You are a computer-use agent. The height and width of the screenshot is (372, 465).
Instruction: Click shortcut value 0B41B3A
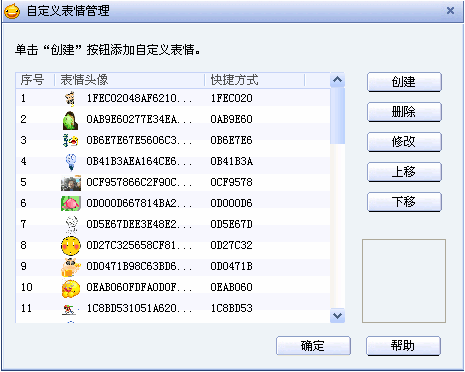click(231, 161)
